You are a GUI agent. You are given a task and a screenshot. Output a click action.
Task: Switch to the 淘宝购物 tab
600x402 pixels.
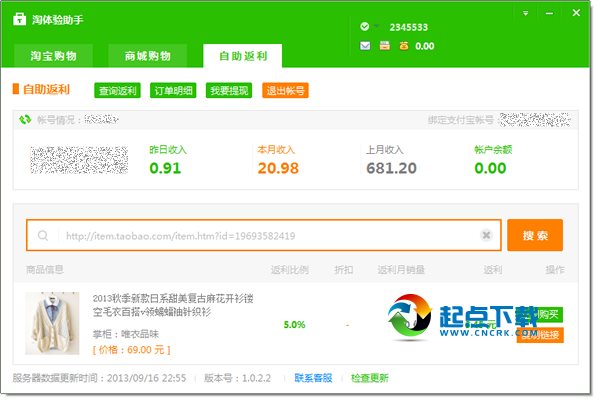pos(54,56)
